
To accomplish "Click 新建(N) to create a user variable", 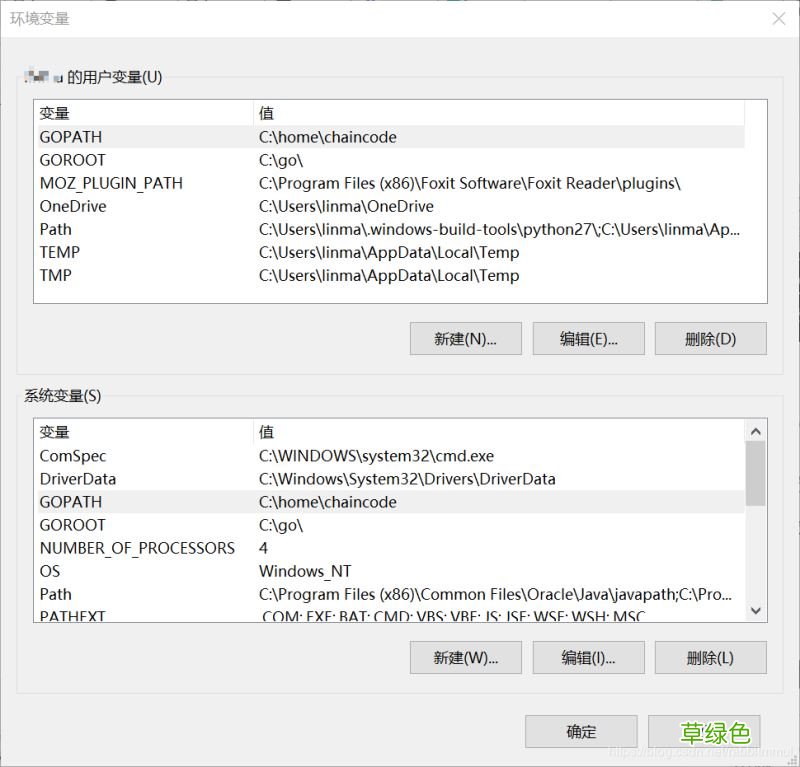I will click(x=465, y=338).
